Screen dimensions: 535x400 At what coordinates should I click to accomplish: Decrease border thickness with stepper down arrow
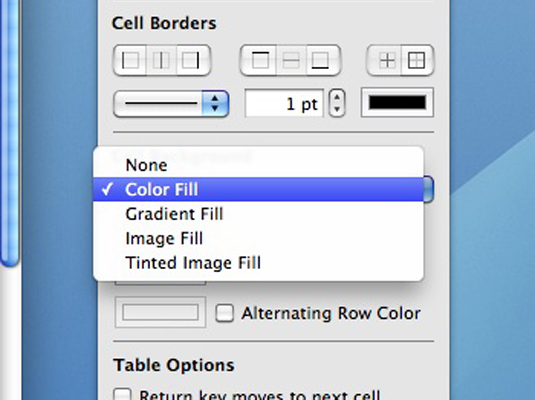point(337,110)
